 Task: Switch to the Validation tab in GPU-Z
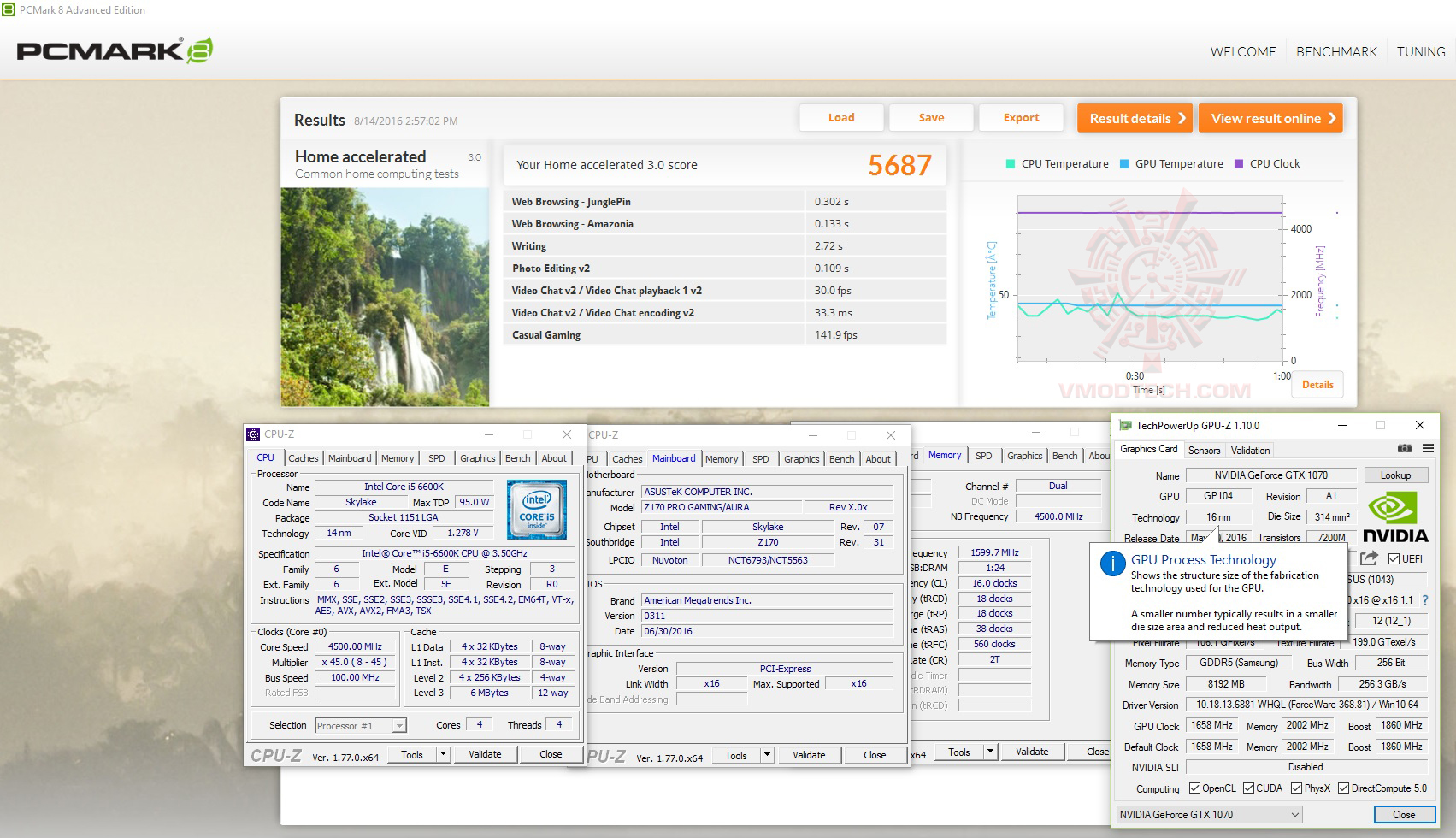[1250, 450]
